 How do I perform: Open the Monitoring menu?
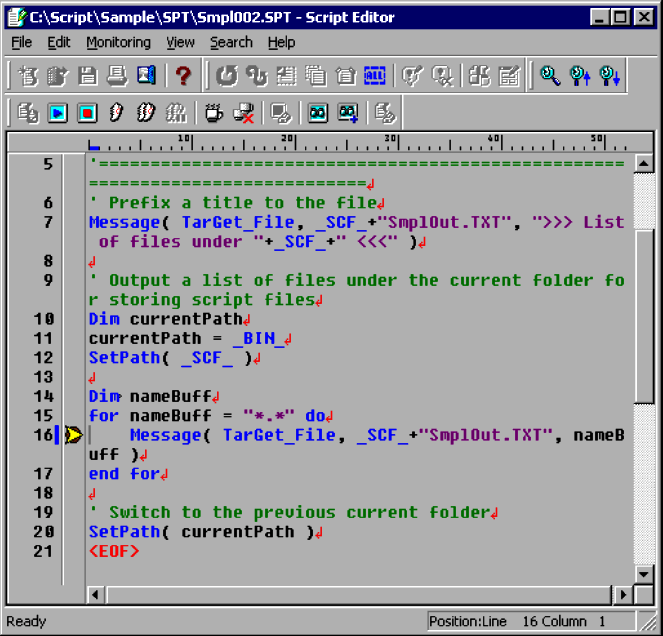click(x=118, y=42)
